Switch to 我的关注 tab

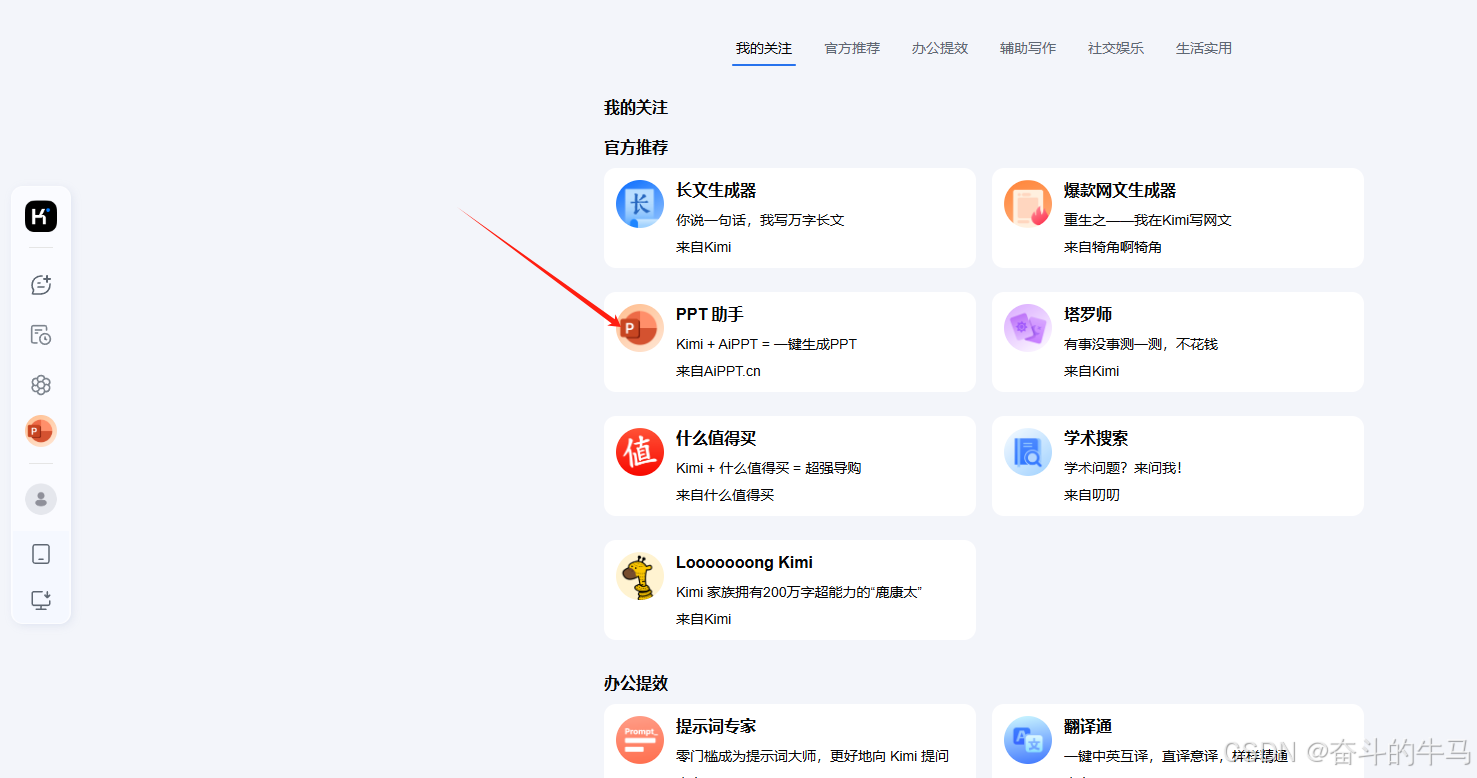(x=764, y=48)
